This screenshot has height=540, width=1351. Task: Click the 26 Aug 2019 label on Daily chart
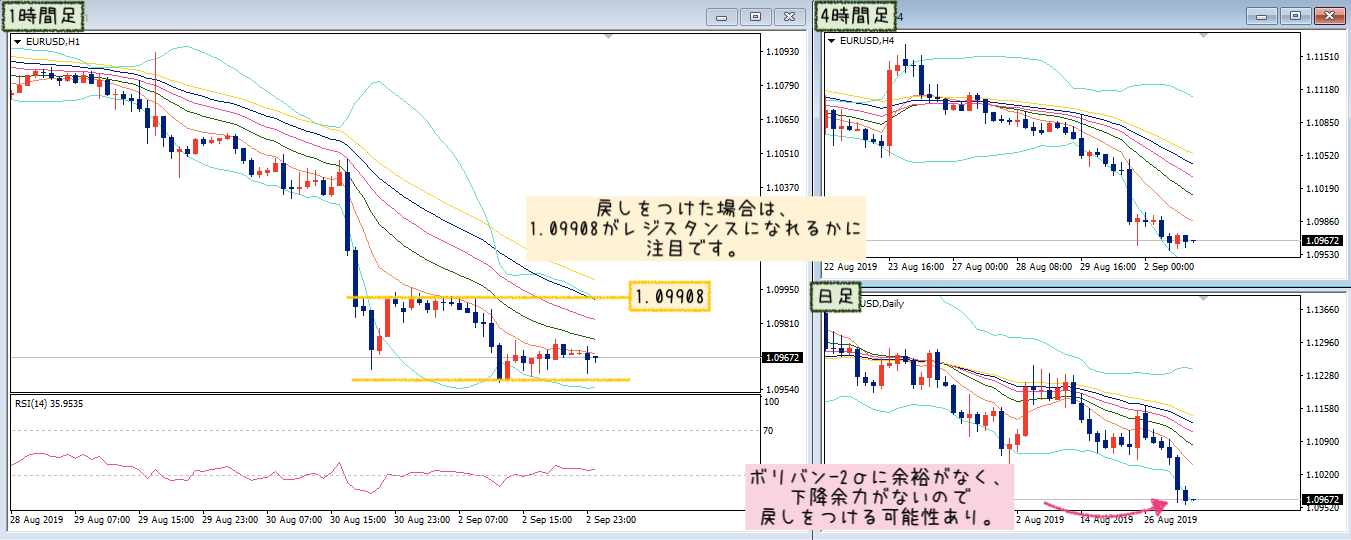1169,520
